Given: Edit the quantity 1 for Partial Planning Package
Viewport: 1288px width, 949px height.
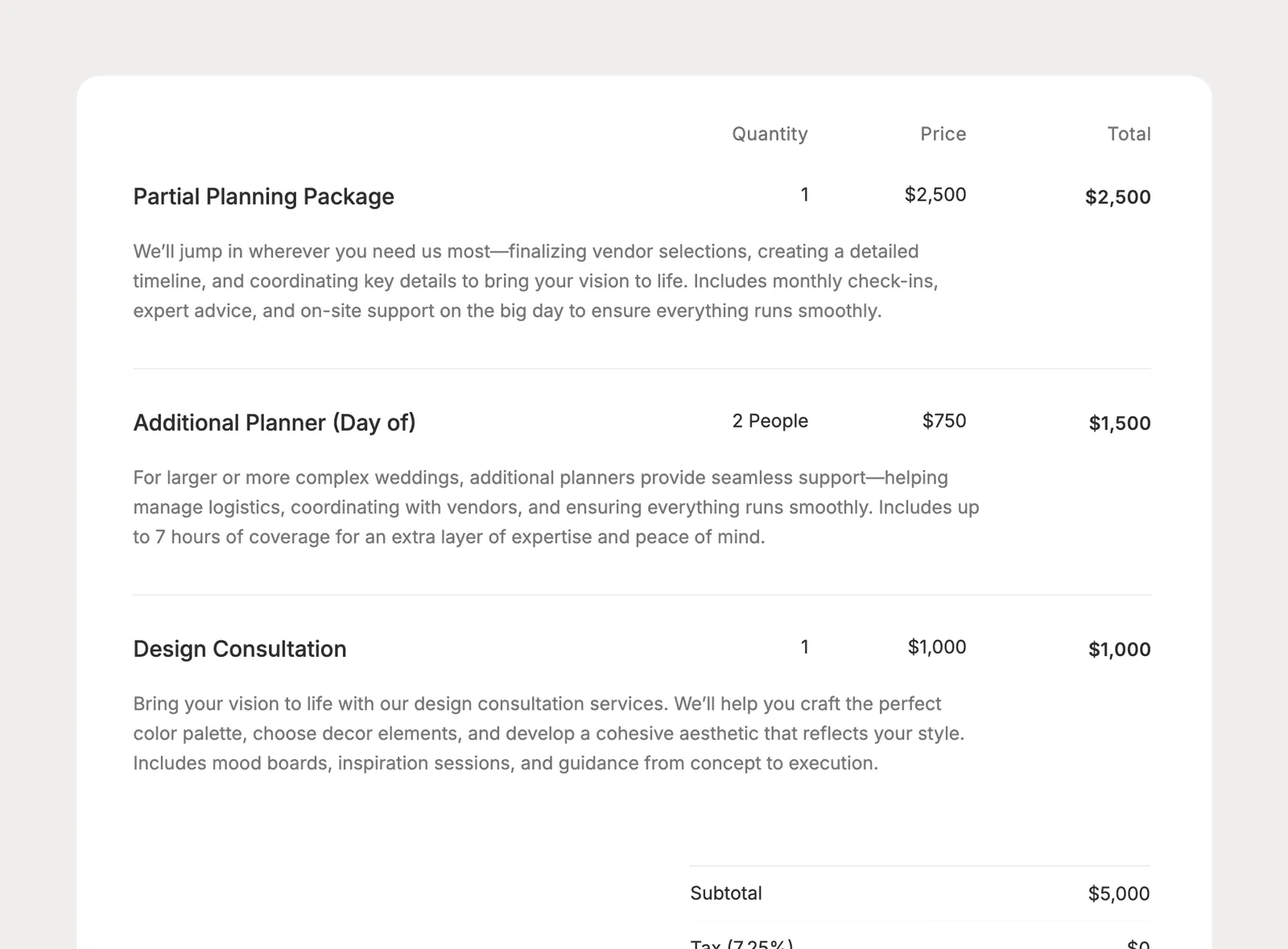Looking at the screenshot, I should pyautogui.click(x=804, y=194).
